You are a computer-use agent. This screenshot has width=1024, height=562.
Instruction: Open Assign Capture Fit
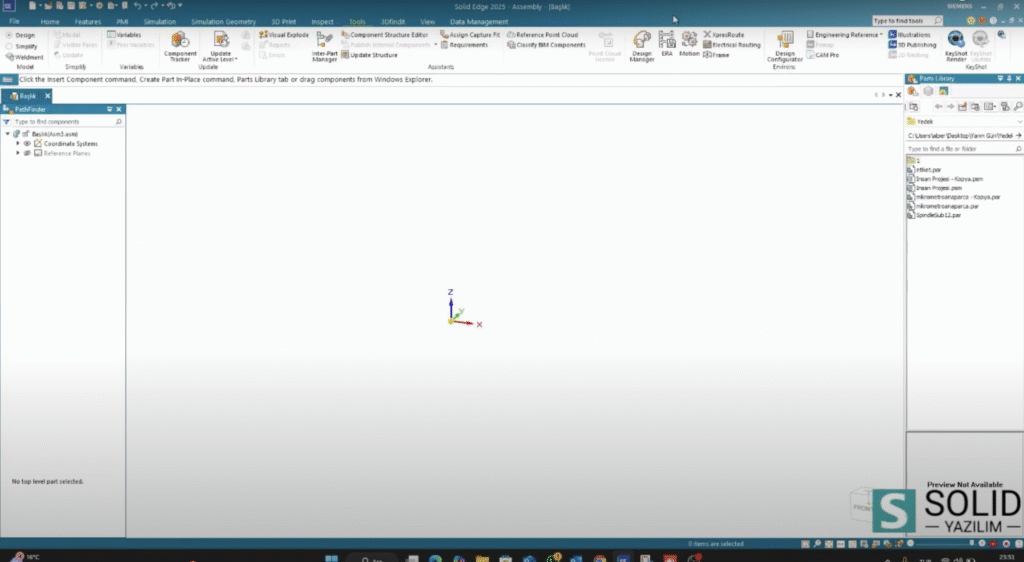[470, 35]
